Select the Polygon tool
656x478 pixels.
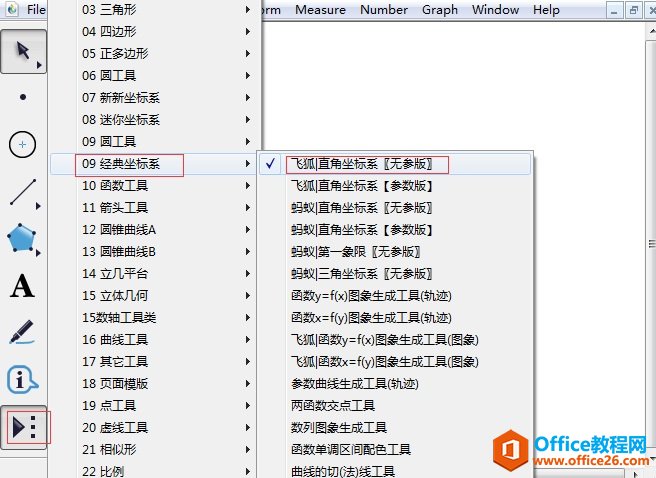(x=22, y=239)
